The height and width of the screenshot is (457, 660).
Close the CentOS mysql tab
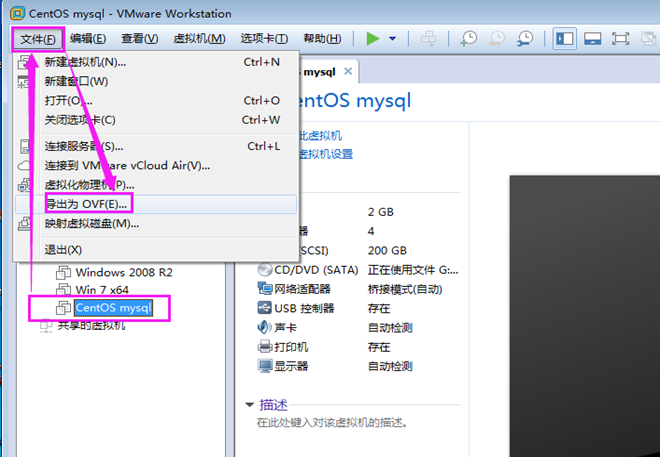pyautogui.click(x=348, y=72)
